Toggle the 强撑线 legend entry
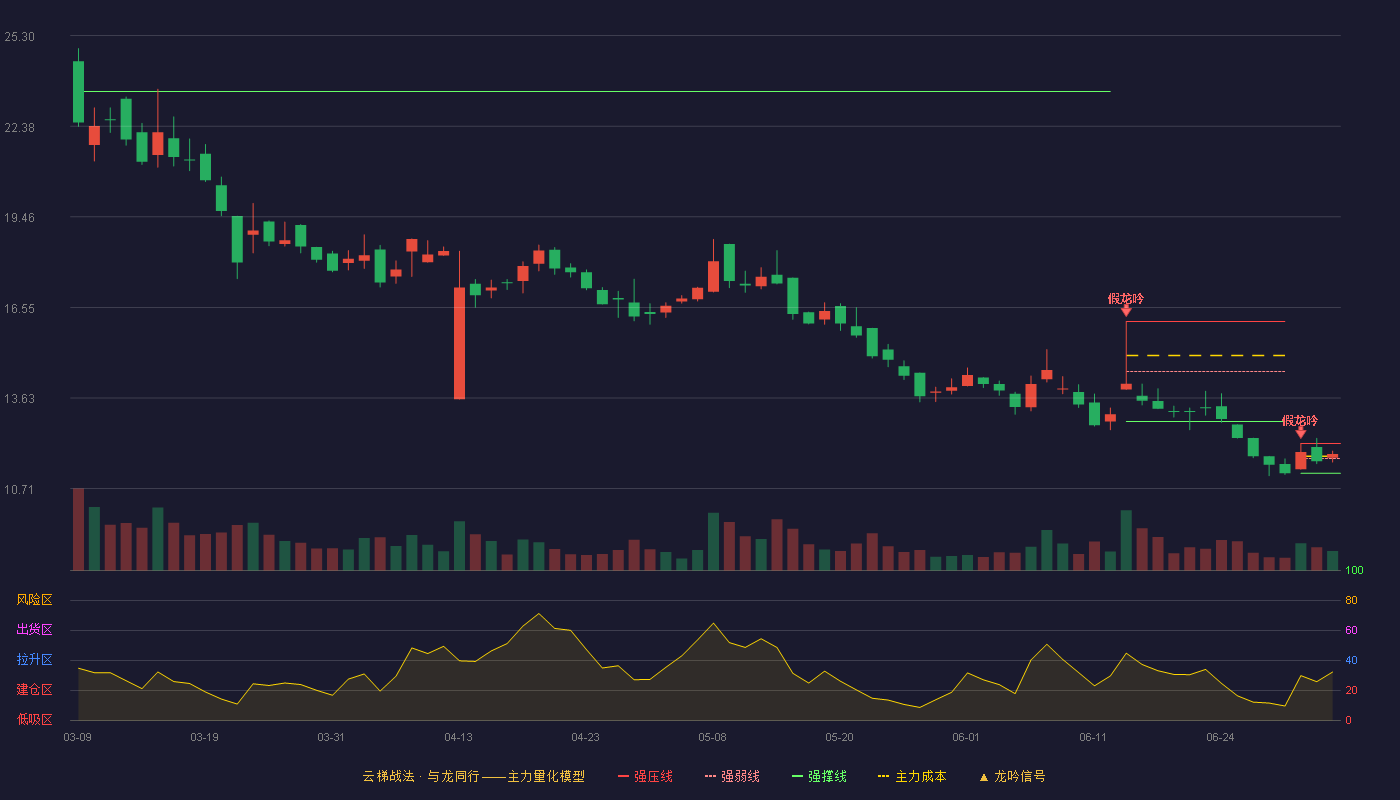Screen dimensions: 1400x800 [819, 776]
